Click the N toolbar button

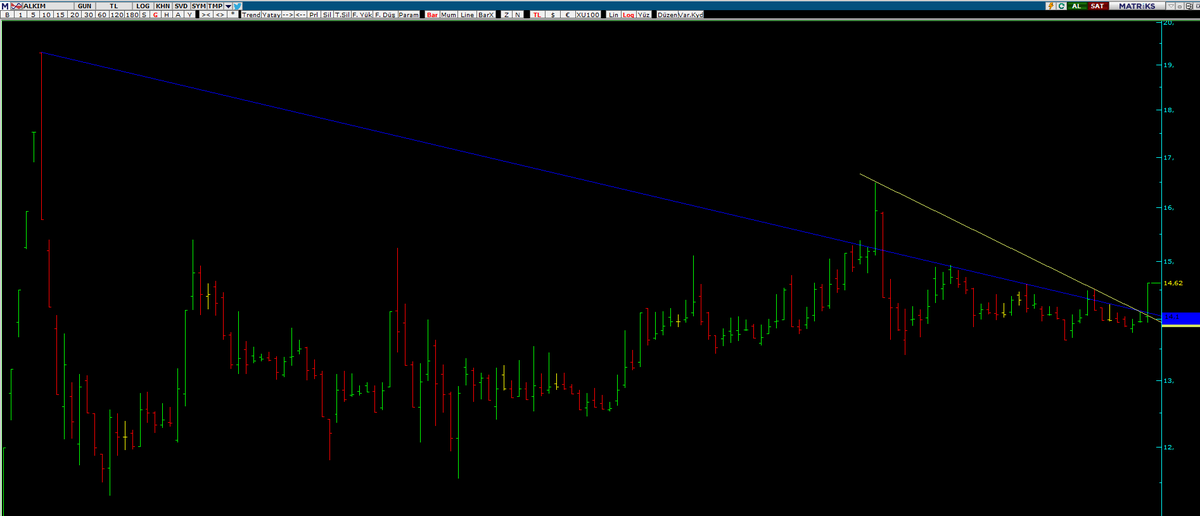[518, 15]
